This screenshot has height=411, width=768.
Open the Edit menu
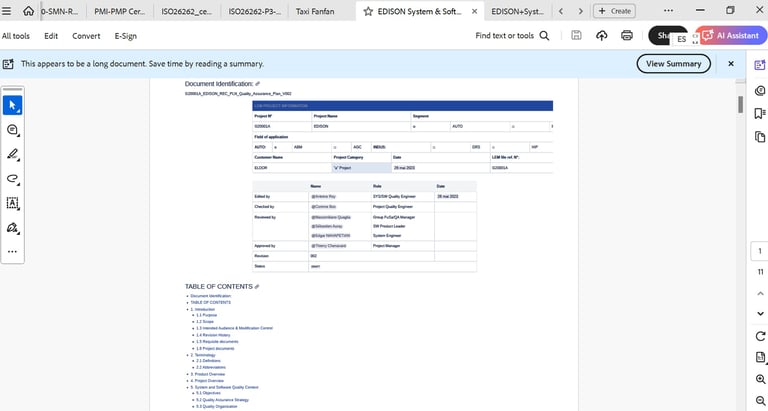(x=51, y=36)
